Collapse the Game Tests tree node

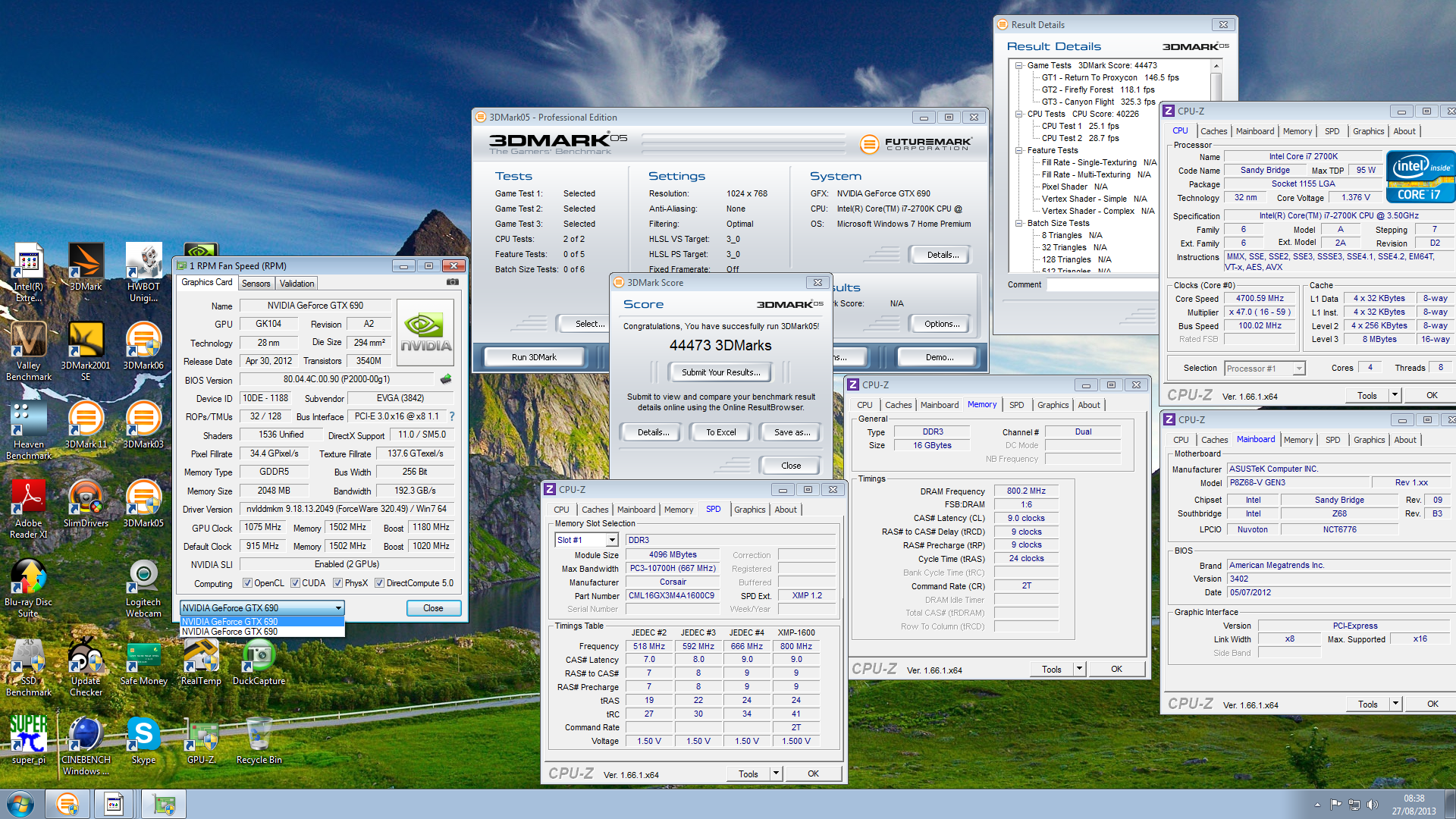pos(1019,65)
